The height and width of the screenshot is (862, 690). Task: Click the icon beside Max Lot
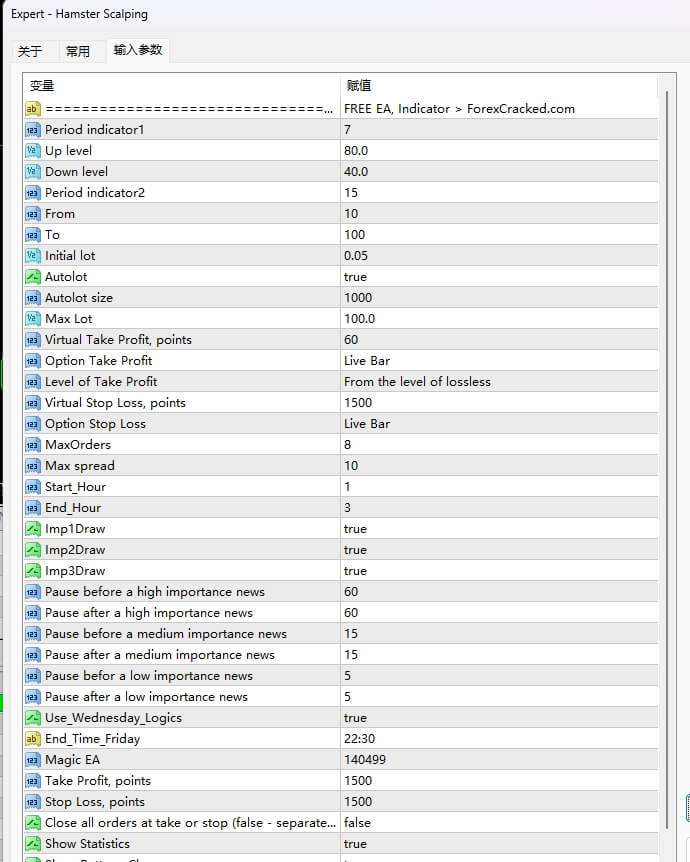32,319
